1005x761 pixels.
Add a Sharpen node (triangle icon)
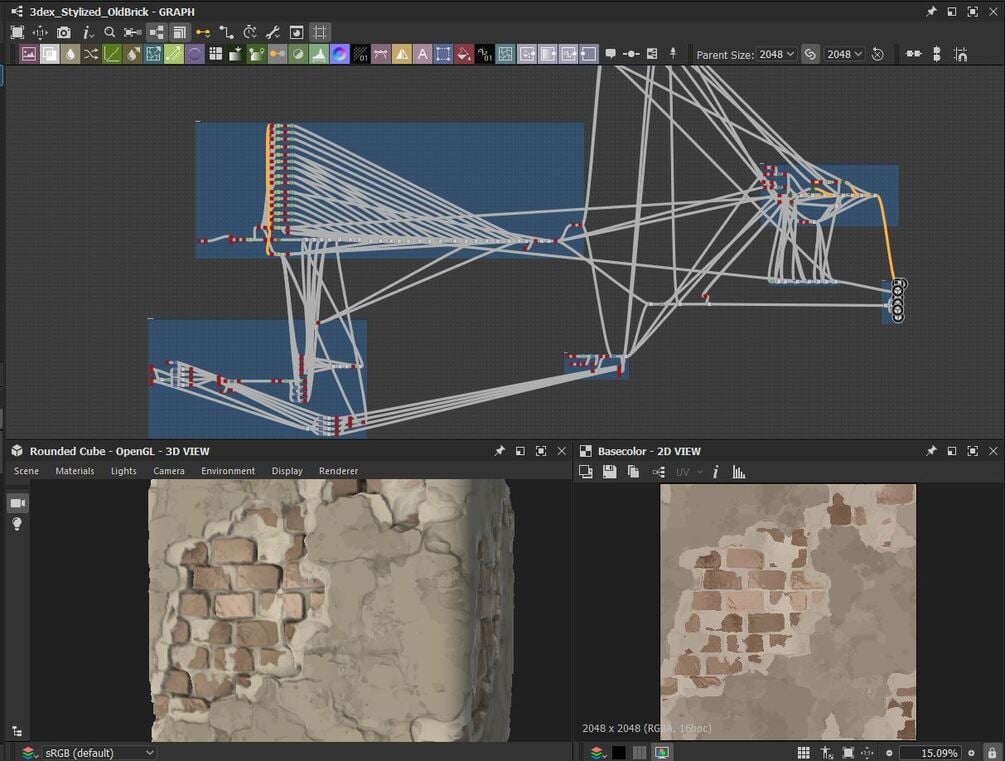pyautogui.click(x=402, y=54)
